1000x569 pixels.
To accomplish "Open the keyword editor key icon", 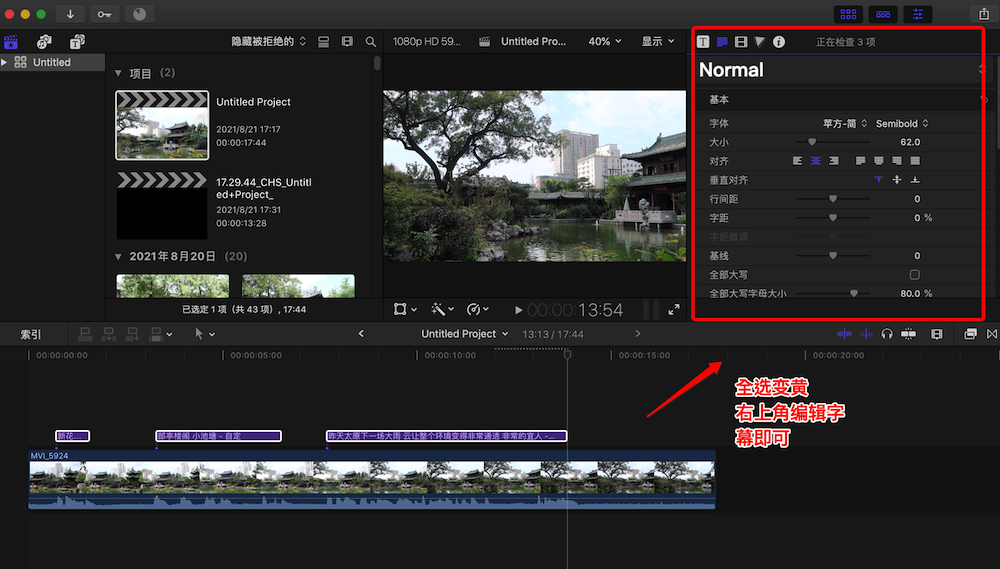I will click(x=104, y=14).
